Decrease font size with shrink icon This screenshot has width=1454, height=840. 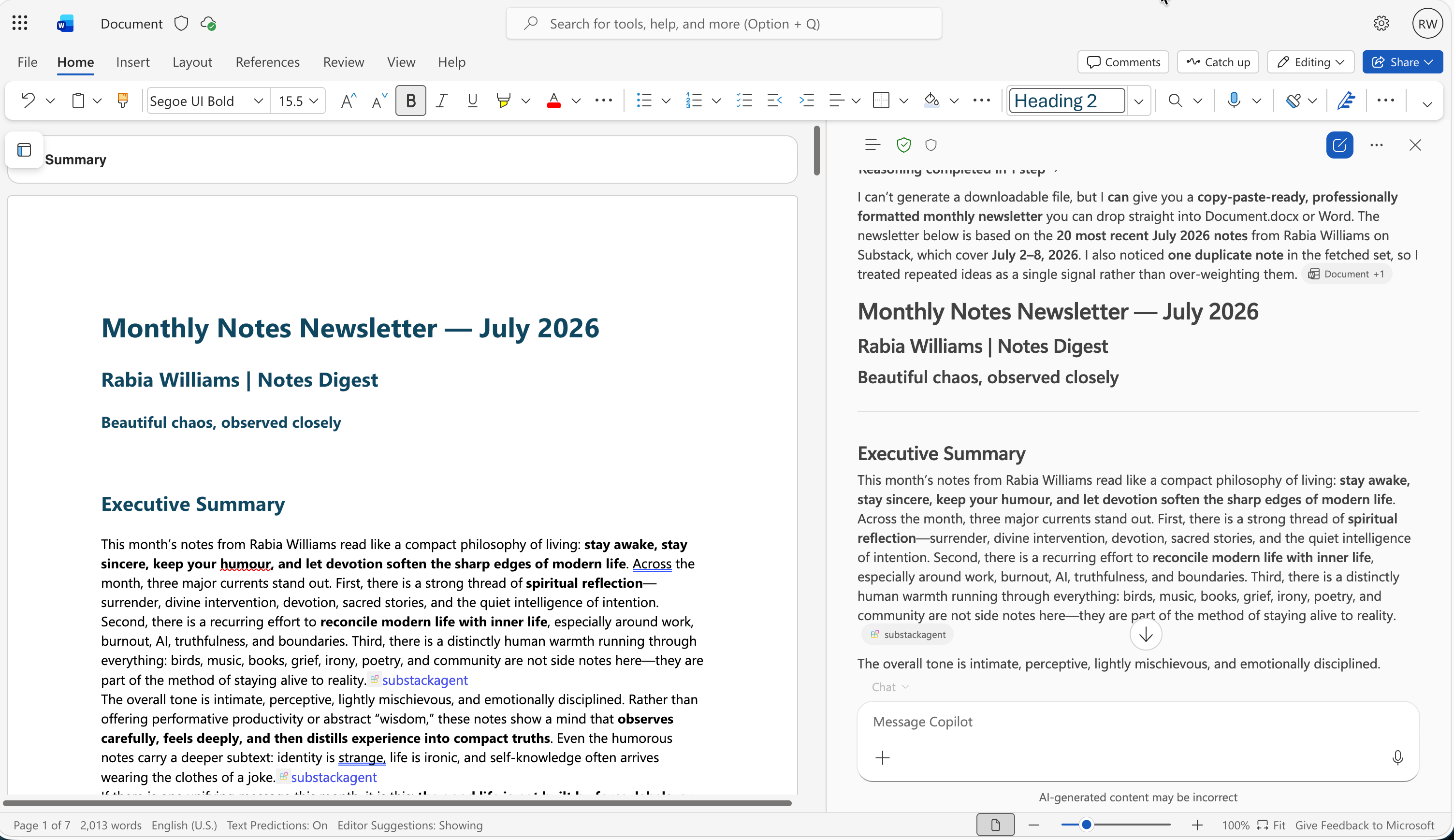[379, 101]
